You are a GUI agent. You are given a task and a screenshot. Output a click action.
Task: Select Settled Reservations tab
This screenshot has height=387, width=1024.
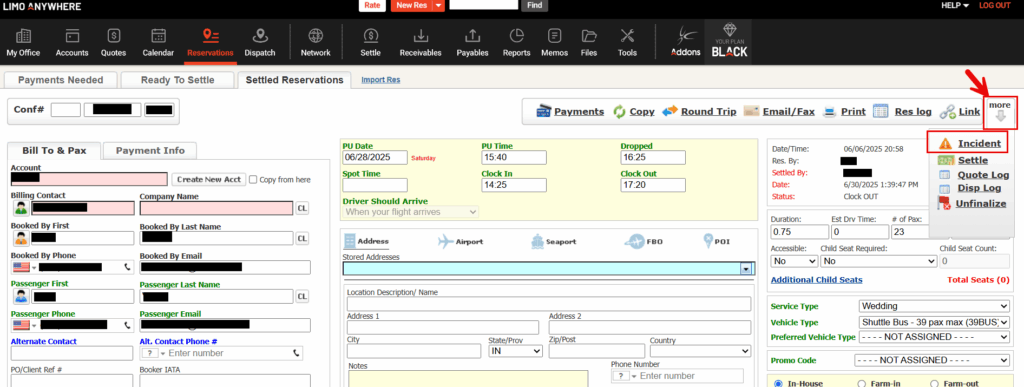[x=295, y=80]
